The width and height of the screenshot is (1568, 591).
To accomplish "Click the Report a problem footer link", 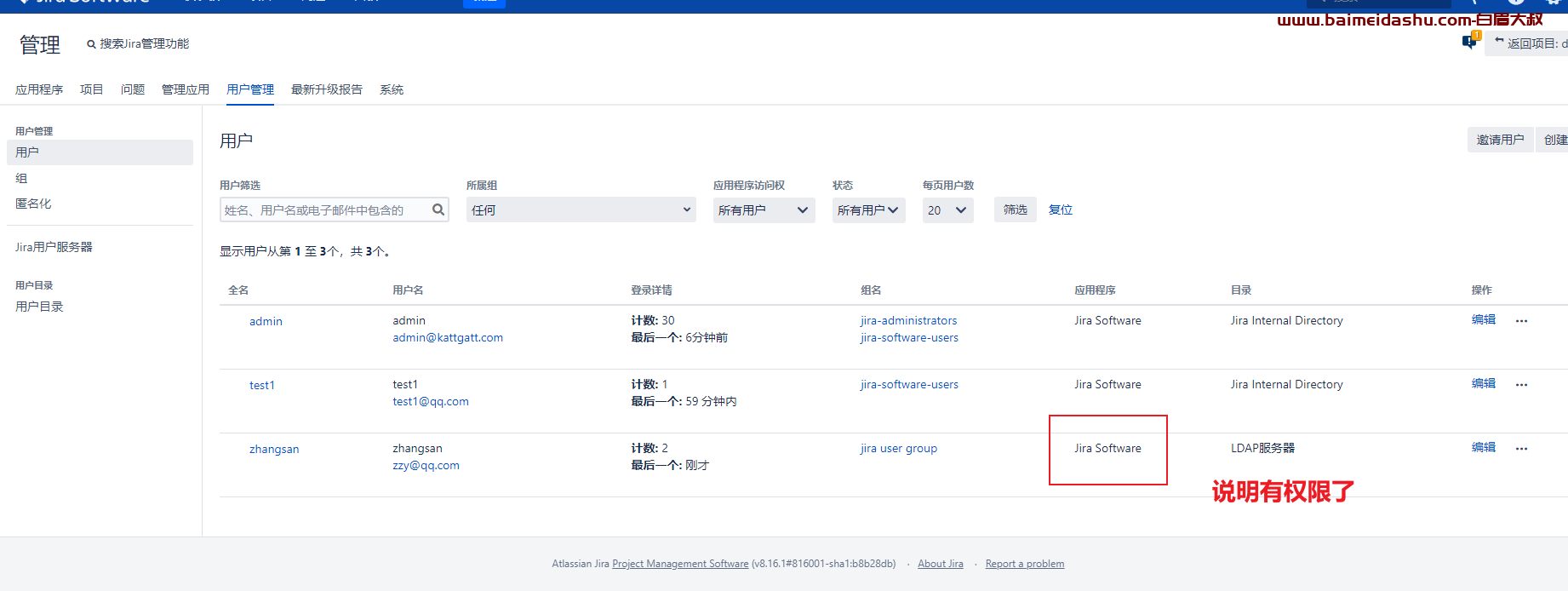I will tap(1025, 564).
